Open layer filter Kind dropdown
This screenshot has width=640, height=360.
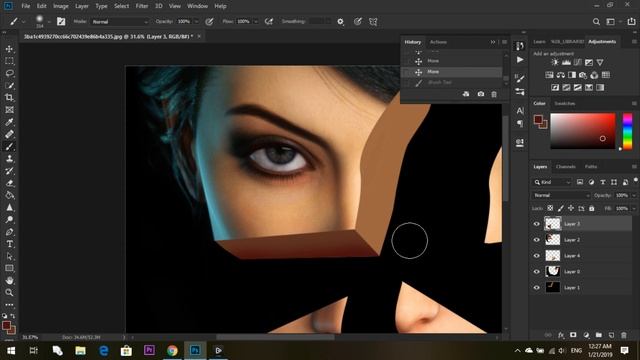click(552, 182)
